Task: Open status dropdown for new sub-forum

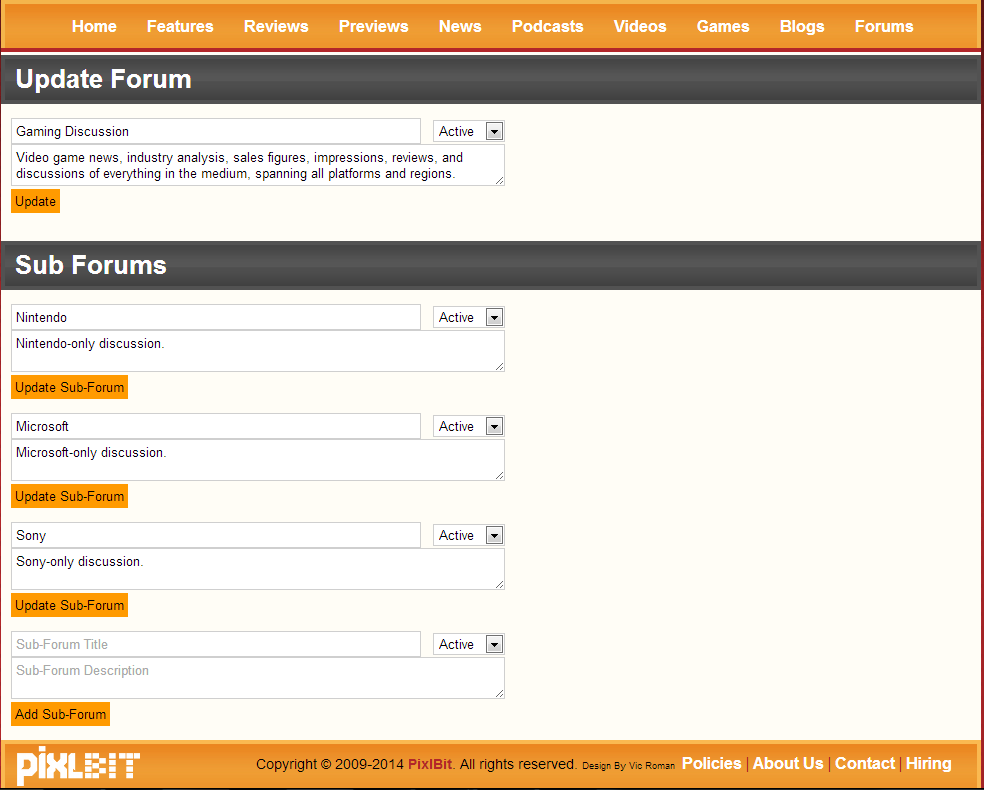Action: point(468,644)
